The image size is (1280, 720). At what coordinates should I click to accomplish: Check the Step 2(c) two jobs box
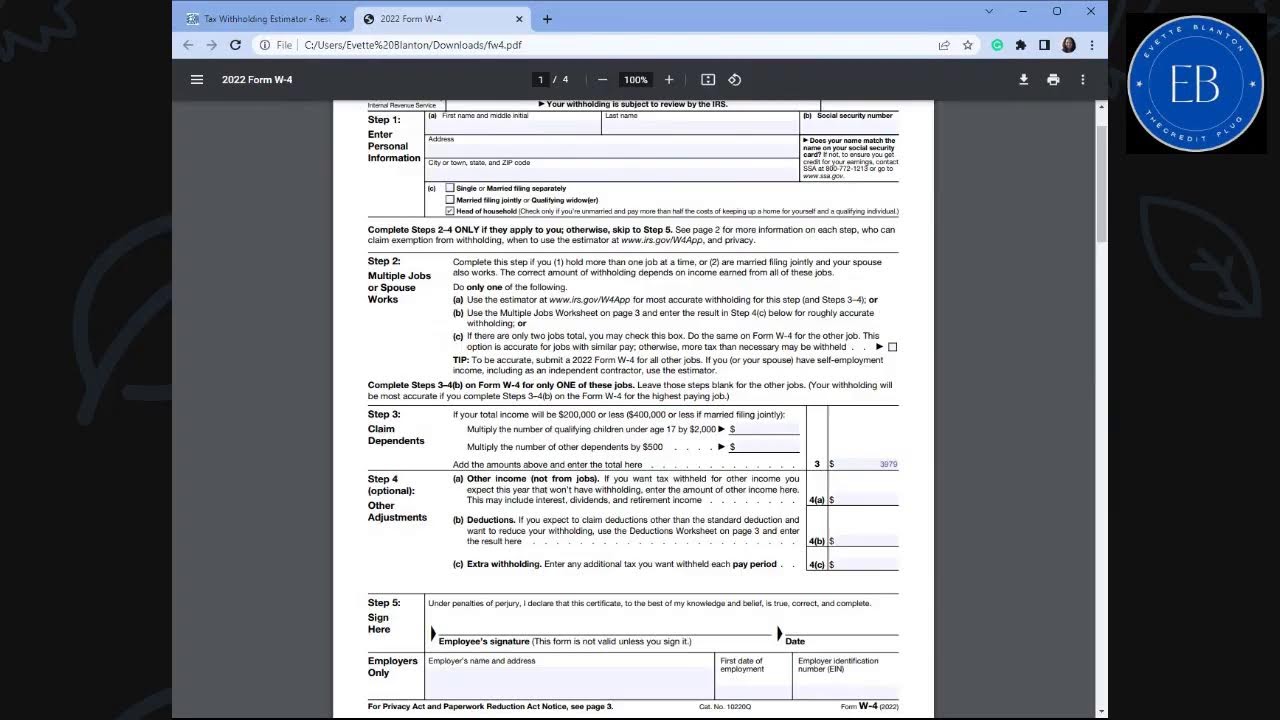893,347
